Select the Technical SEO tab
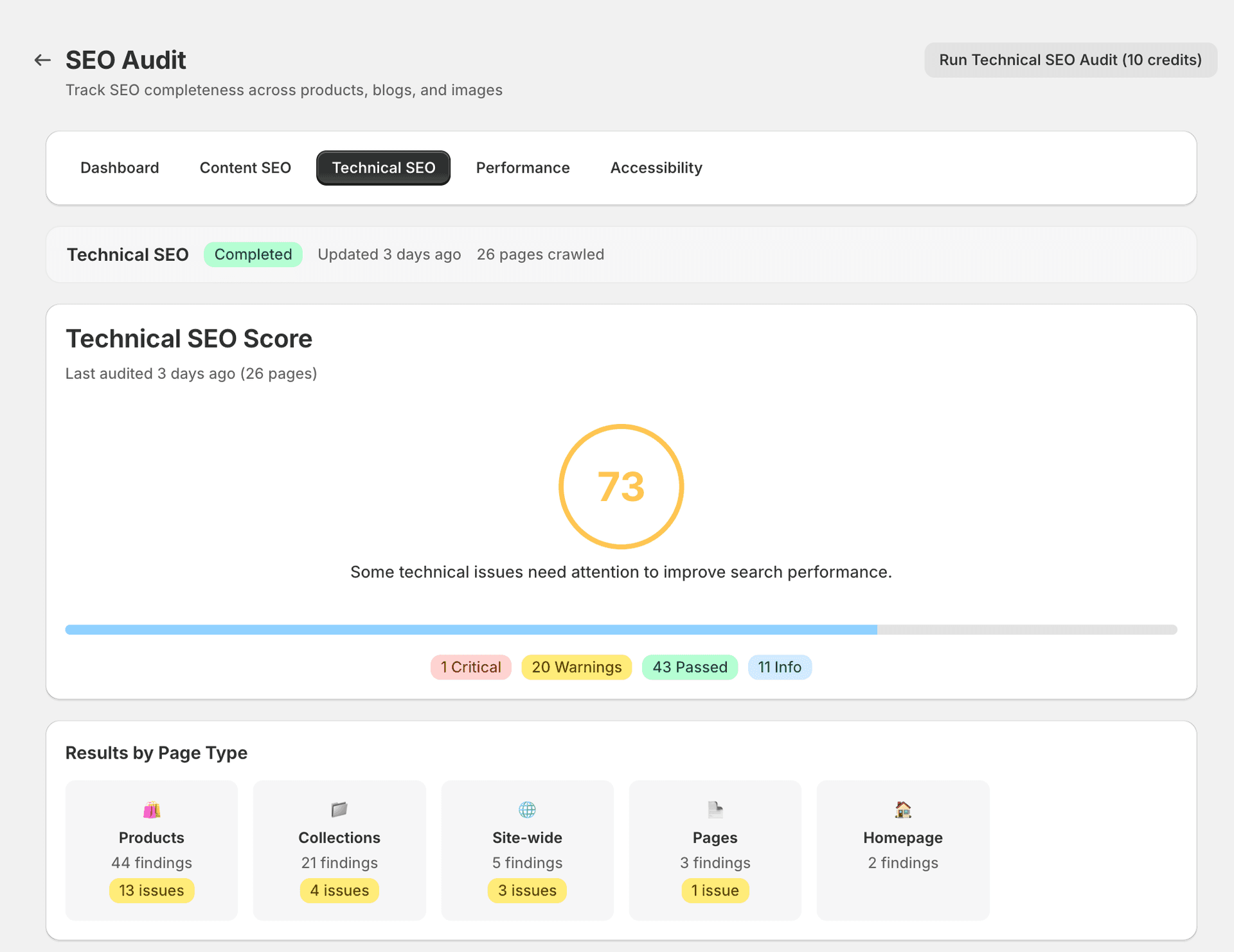This screenshot has width=1234, height=952. (x=383, y=168)
